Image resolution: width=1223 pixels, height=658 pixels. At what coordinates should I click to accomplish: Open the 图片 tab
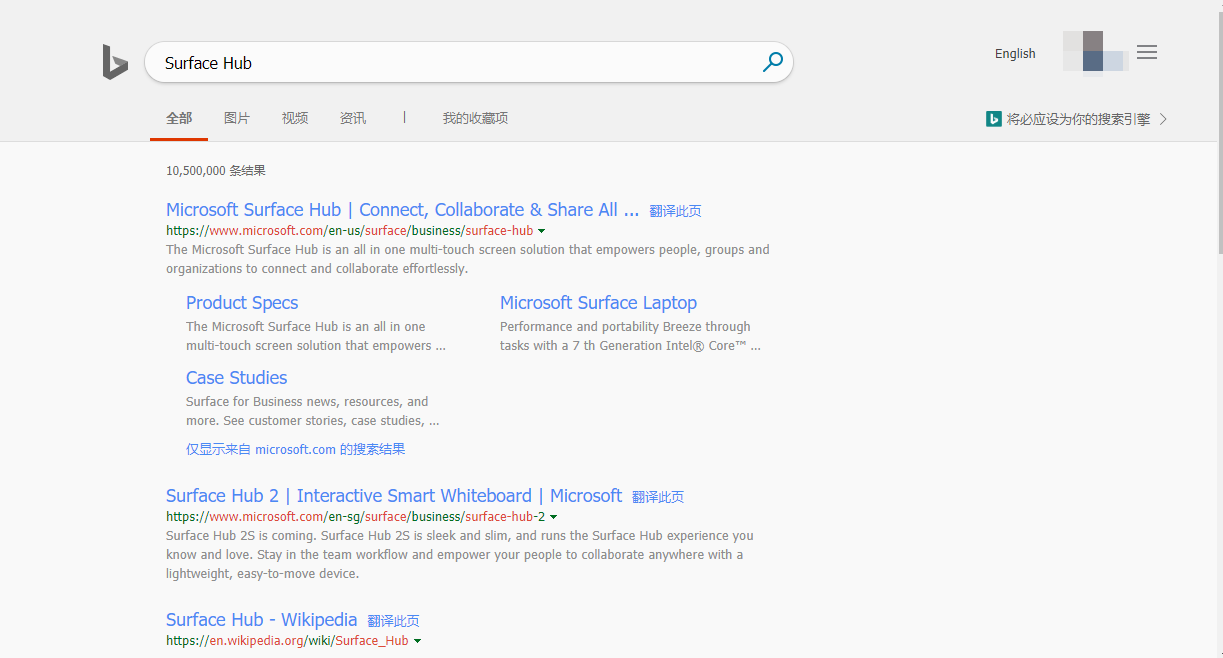click(237, 118)
